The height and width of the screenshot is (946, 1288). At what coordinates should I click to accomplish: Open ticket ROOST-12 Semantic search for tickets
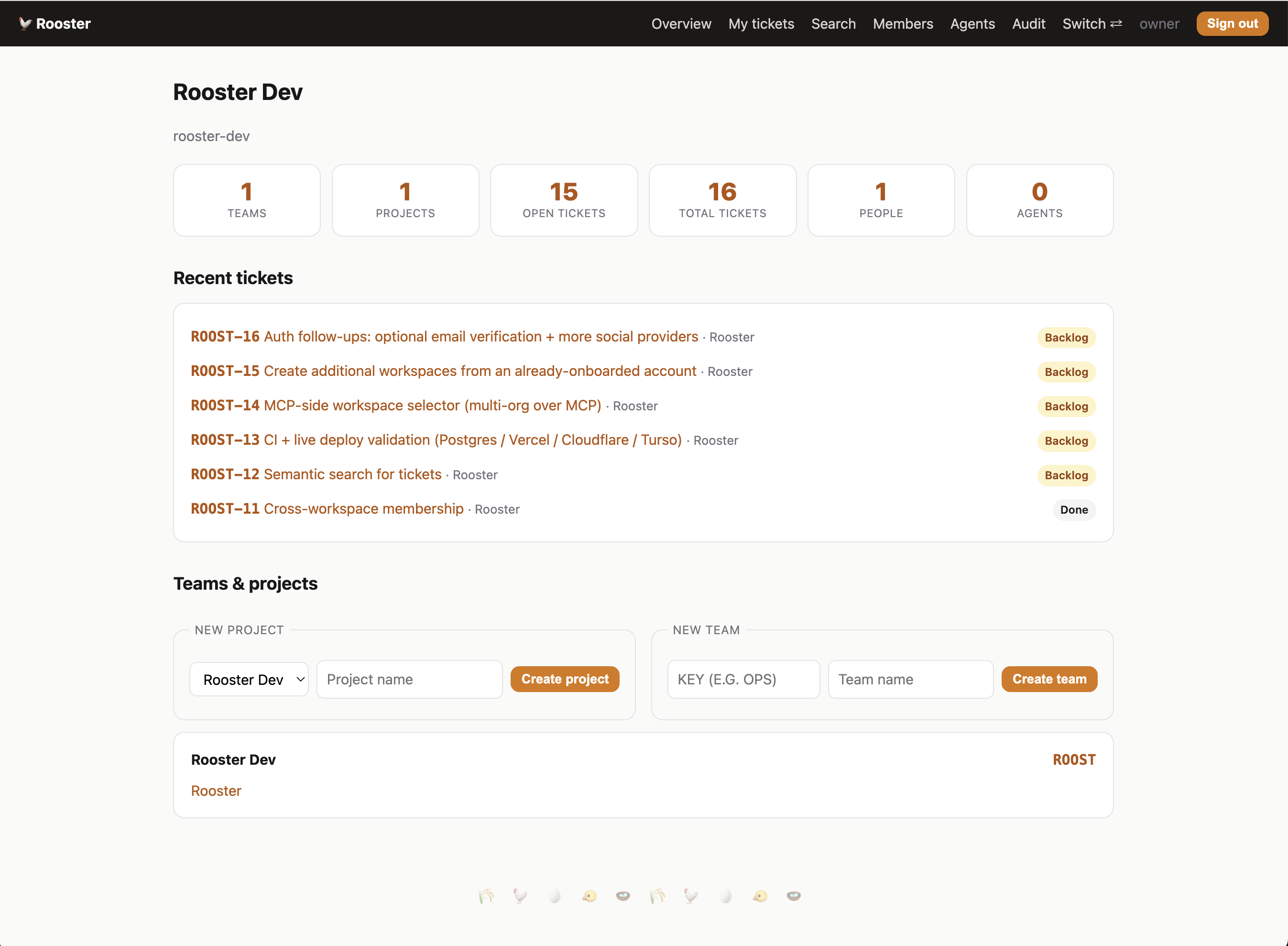[316, 474]
